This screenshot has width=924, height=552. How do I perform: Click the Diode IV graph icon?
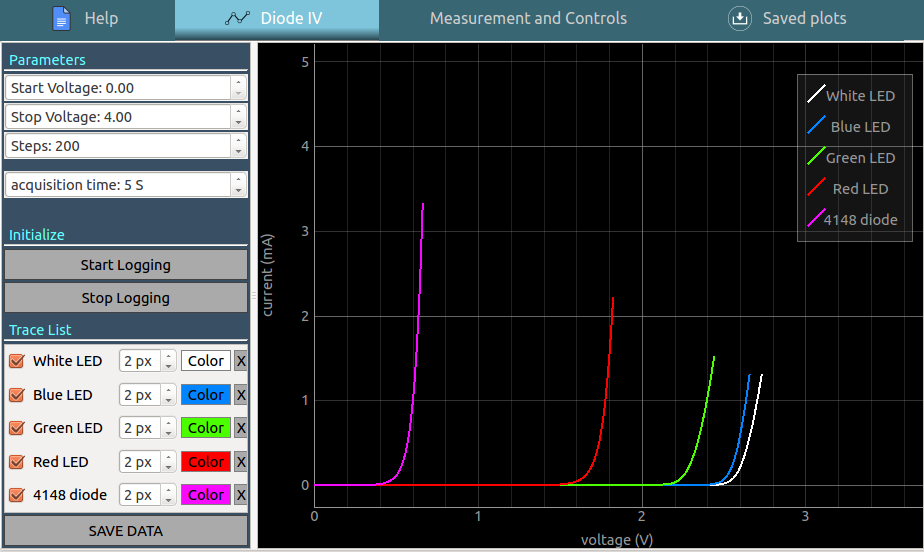[x=237, y=18]
